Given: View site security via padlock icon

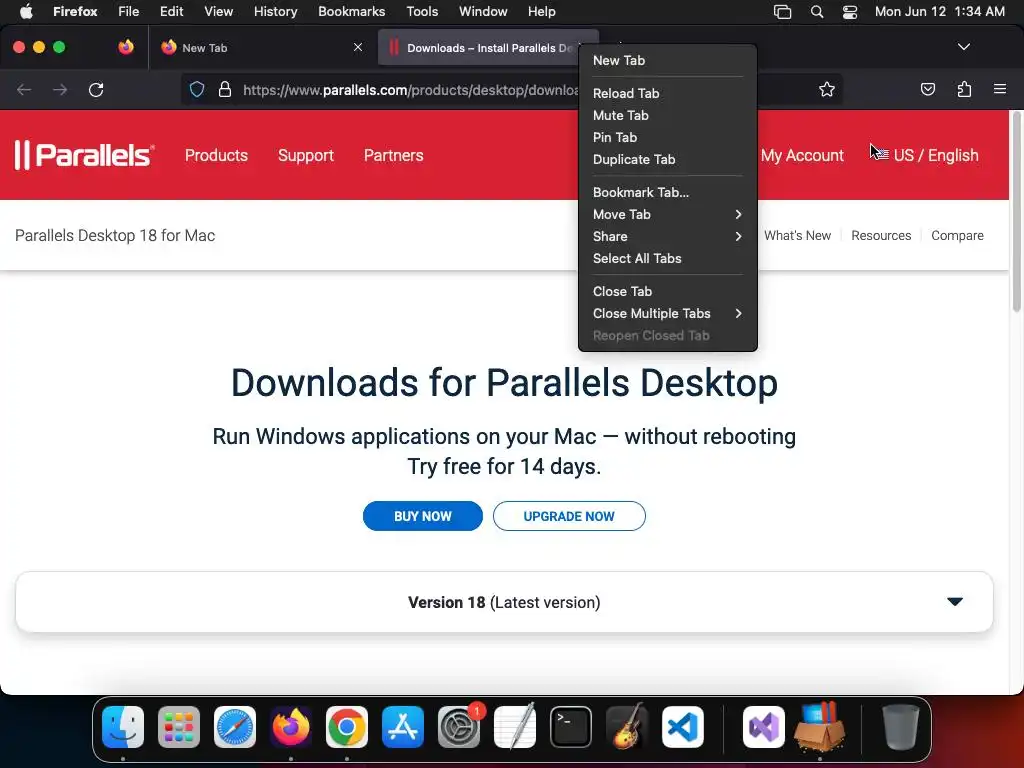Looking at the screenshot, I should [x=225, y=89].
